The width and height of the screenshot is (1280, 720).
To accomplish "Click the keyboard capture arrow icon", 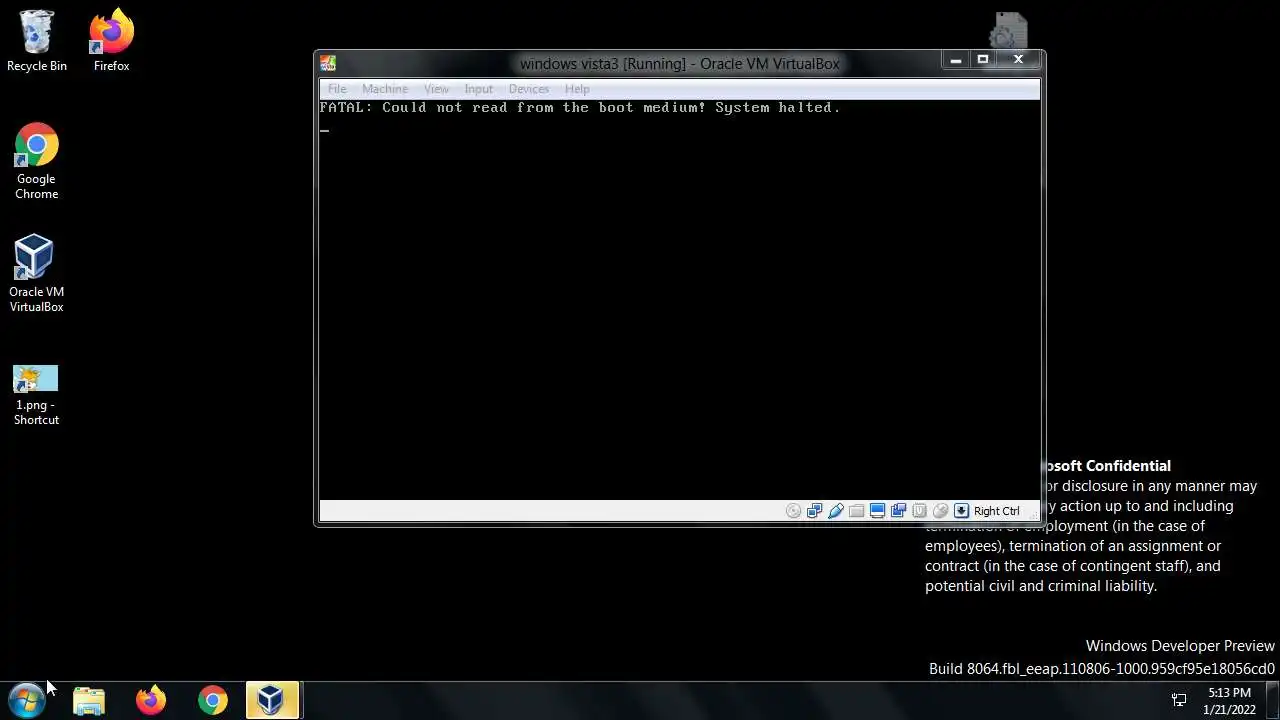I will [x=961, y=511].
